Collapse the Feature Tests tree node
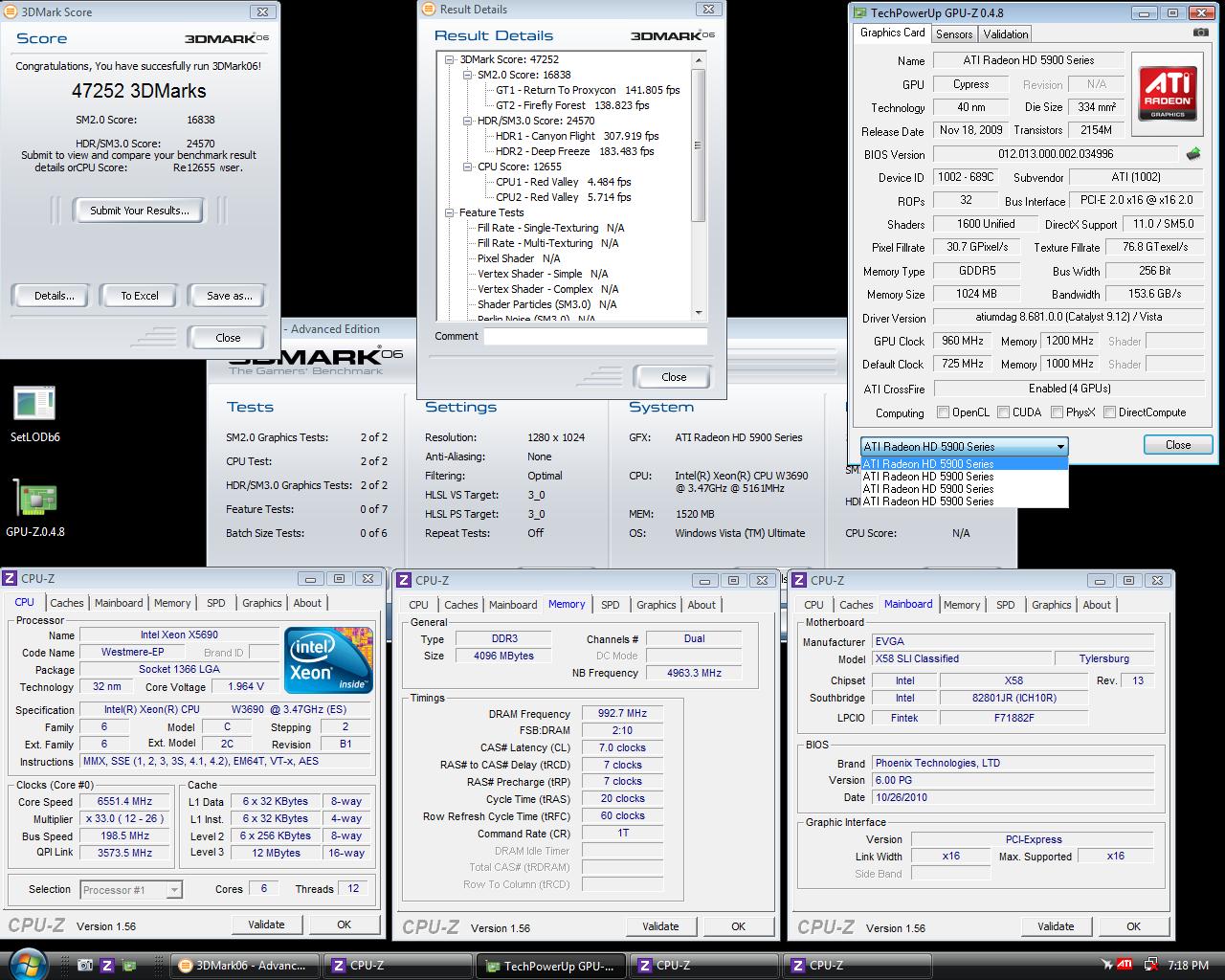This screenshot has width=1225, height=980. click(x=450, y=212)
